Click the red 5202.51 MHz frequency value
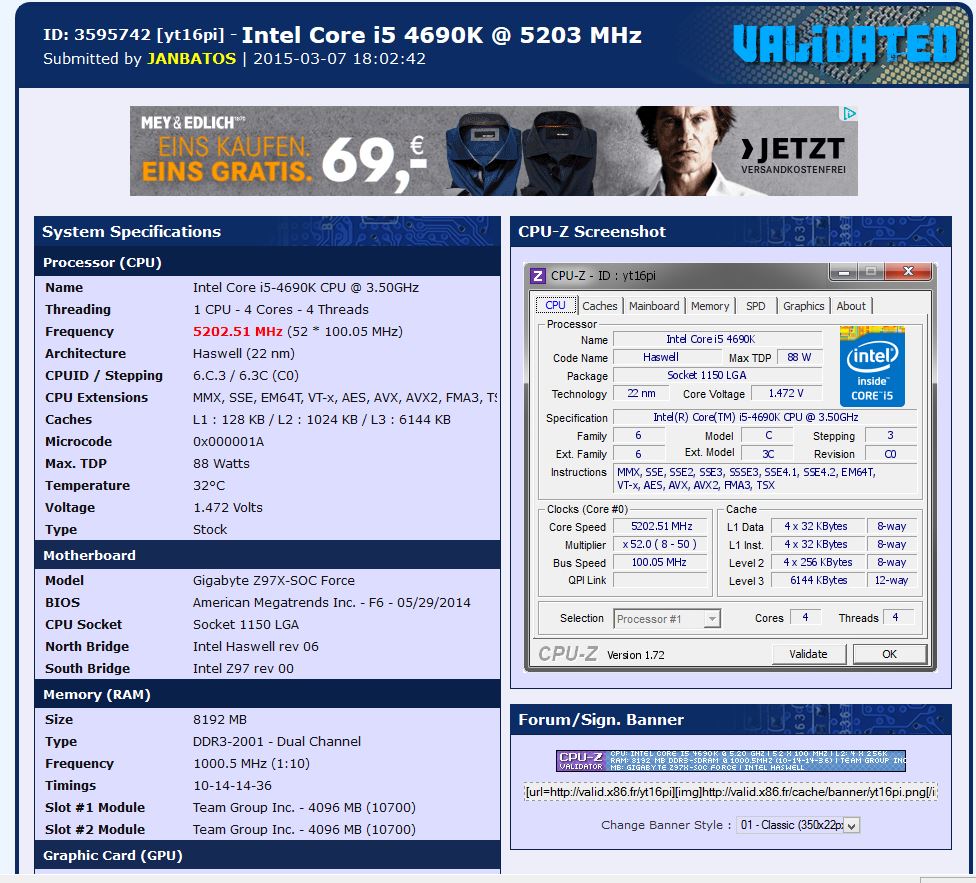976x883 pixels. pyautogui.click(x=237, y=331)
